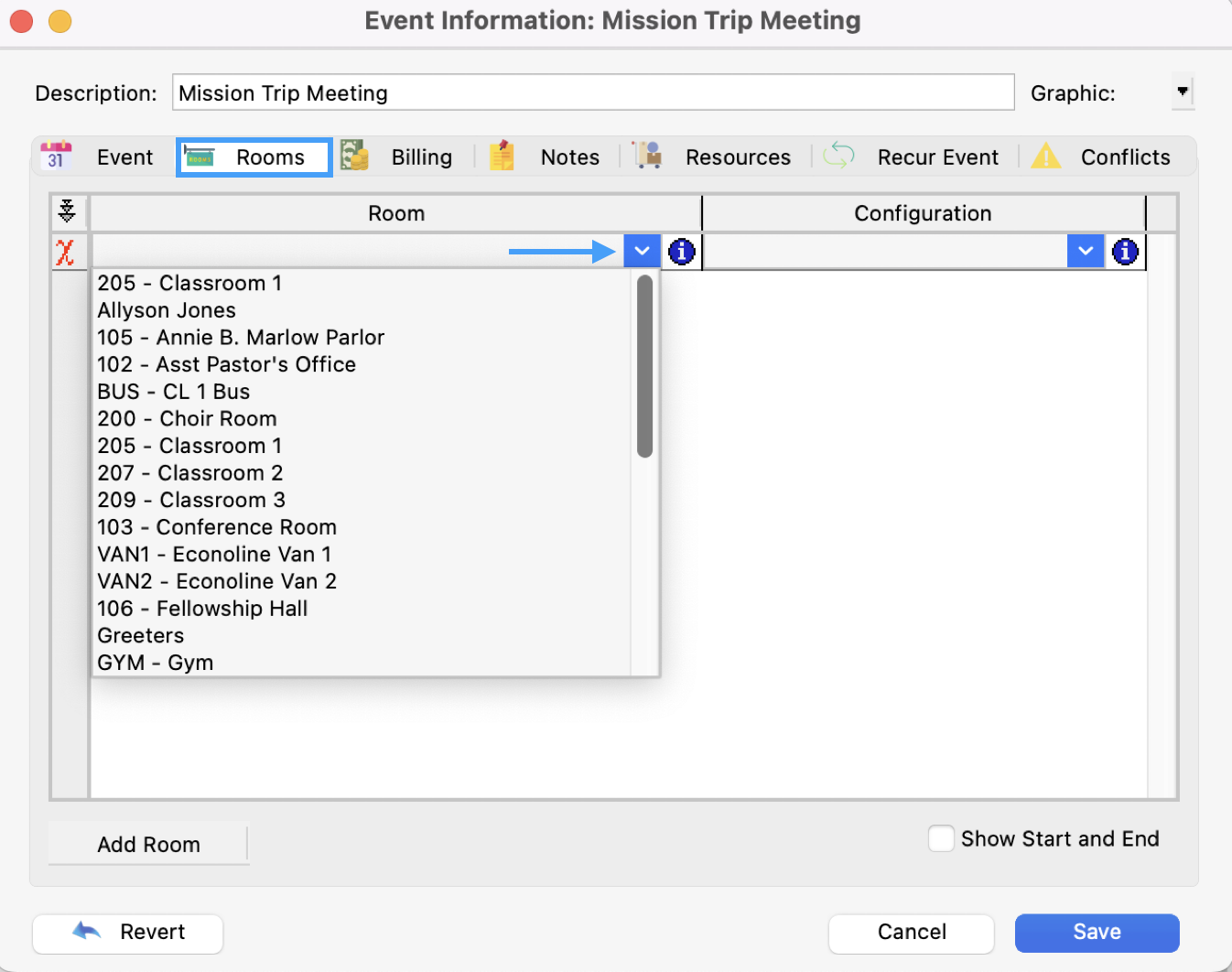Click the Notes notepad icon

(x=502, y=157)
